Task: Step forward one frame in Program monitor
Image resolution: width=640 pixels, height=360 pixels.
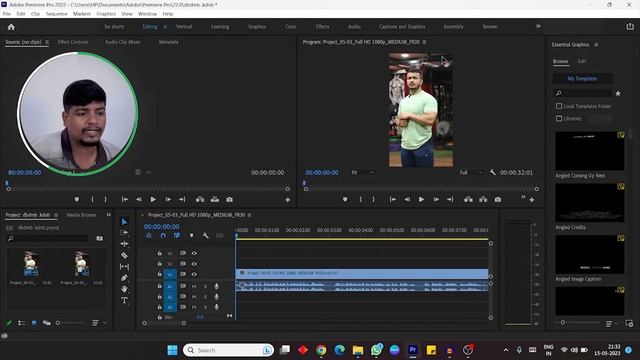Action: tap(436, 200)
